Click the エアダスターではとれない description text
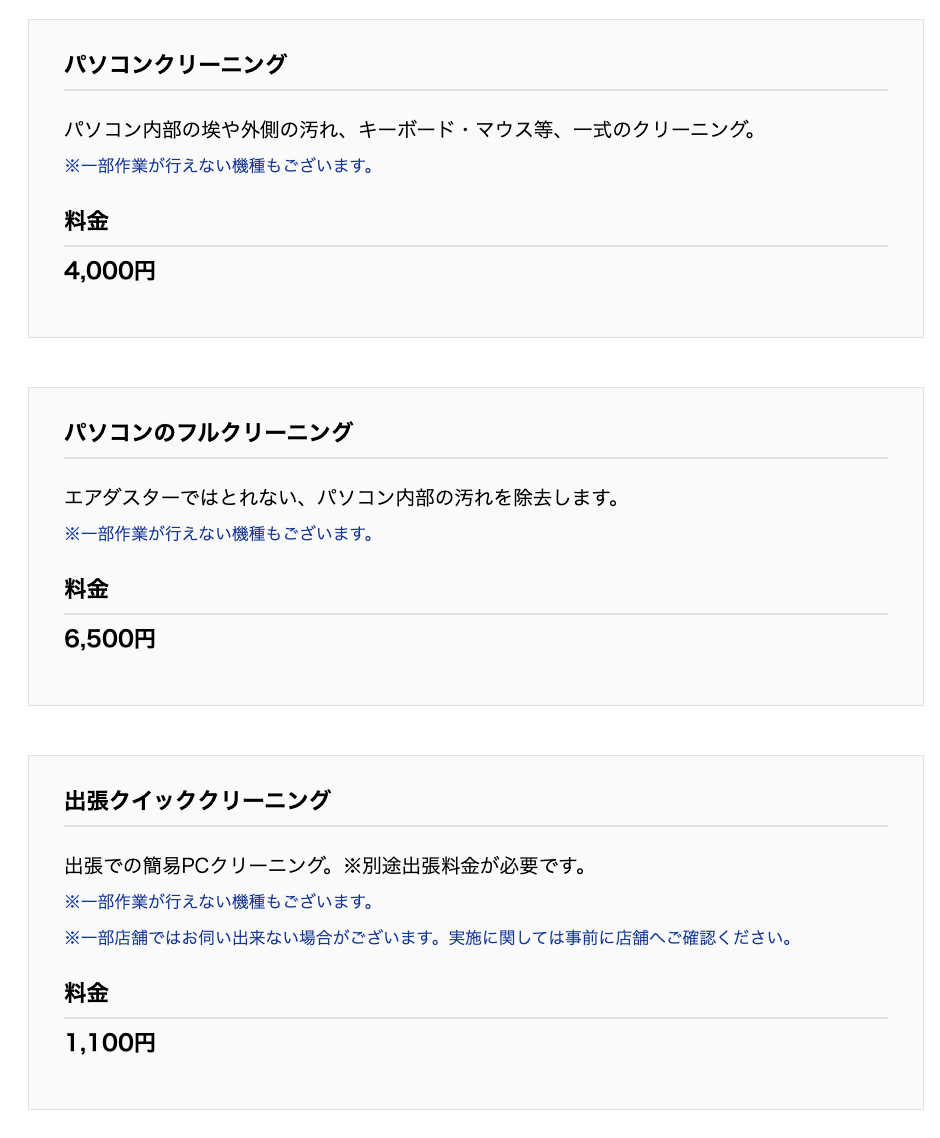Viewport: 940px width, 1138px height. click(x=342, y=498)
